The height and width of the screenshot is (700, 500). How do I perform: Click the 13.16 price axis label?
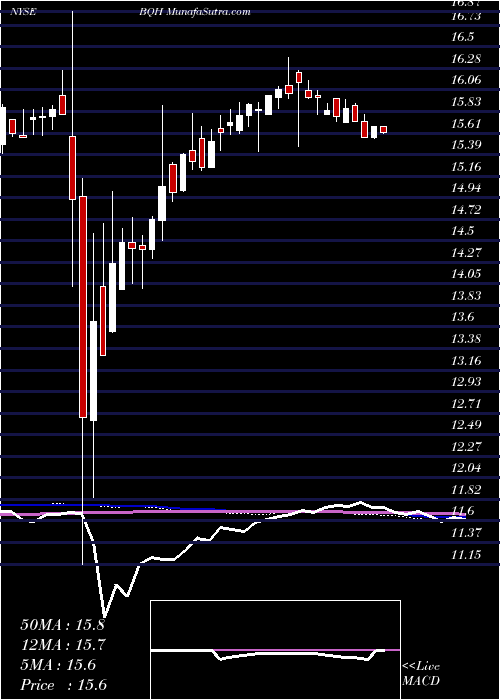[466, 361]
